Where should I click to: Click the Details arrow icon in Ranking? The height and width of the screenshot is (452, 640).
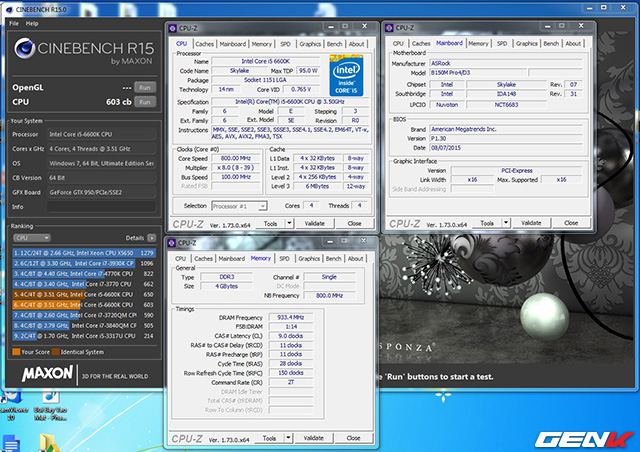[x=153, y=239]
